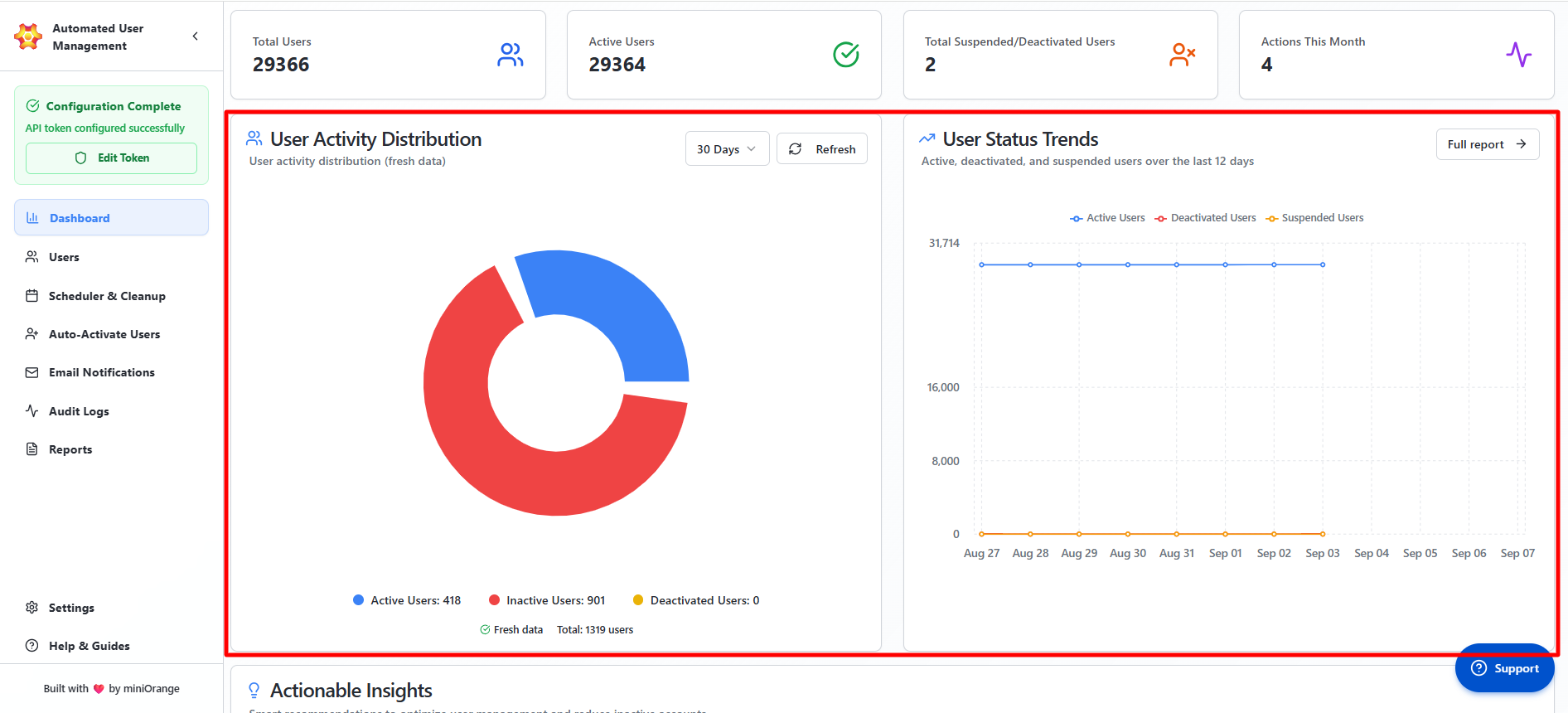This screenshot has width=1568, height=713.
Task: Click the envelope icon for Email Notifications
Action: click(x=32, y=372)
